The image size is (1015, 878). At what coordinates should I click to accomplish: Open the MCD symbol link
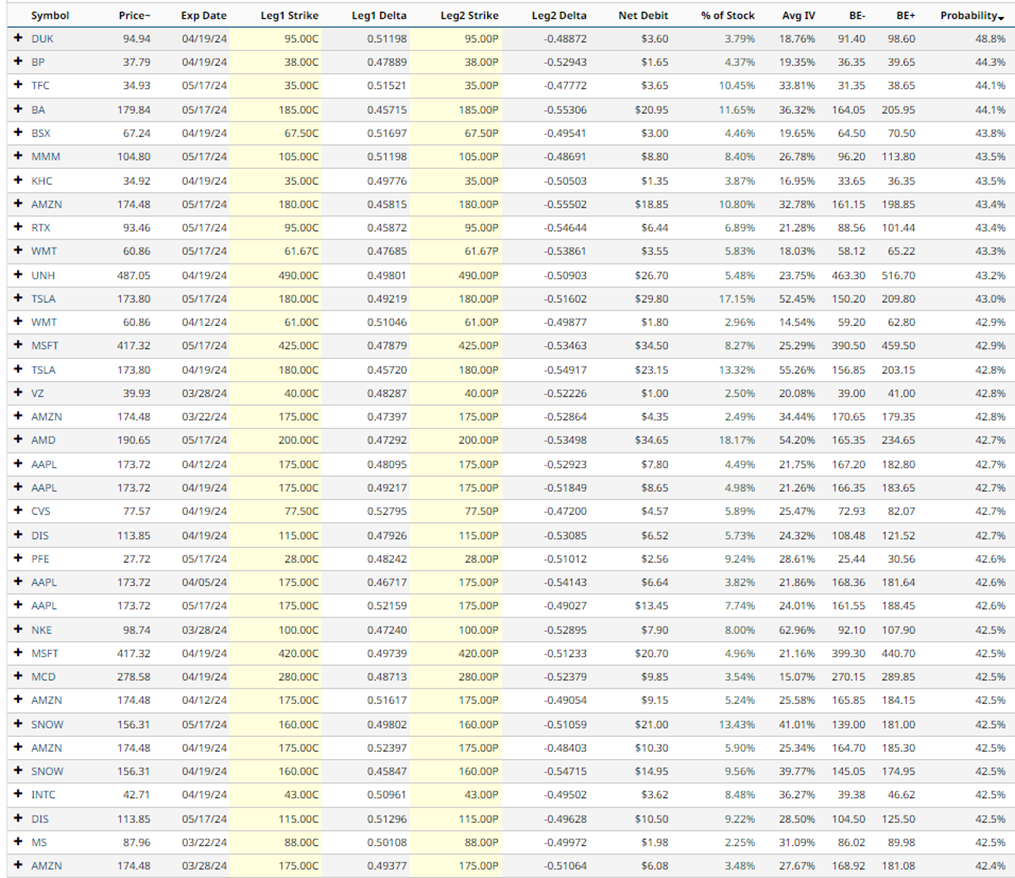click(x=43, y=677)
